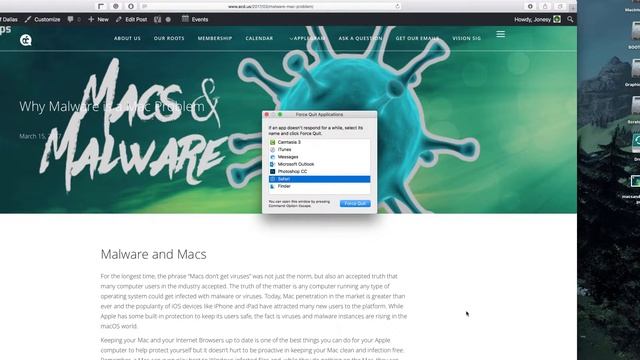This screenshot has height=360, width=640.
Task: Select Photoshop CC in Force Quit list
Action: point(320,171)
